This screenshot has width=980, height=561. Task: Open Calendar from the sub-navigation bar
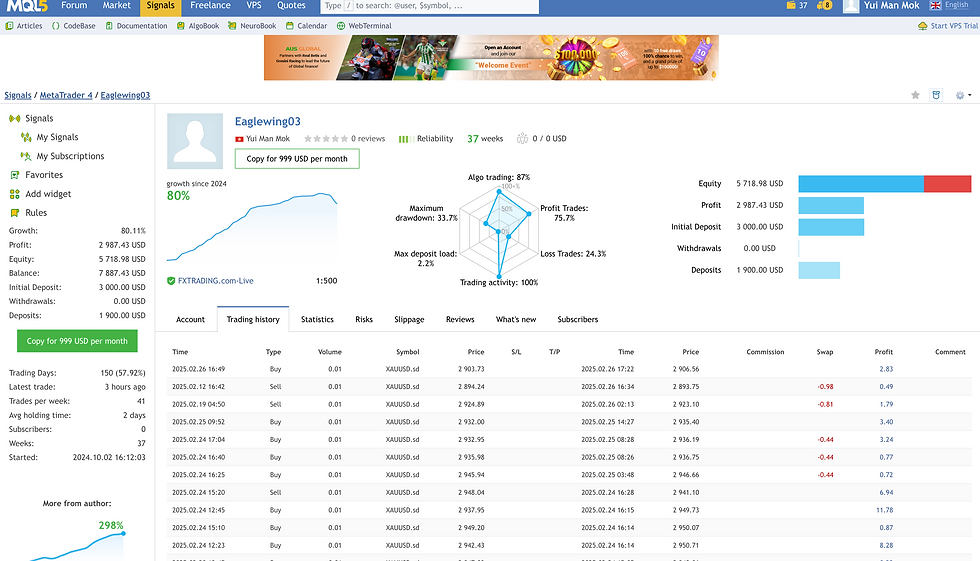click(x=306, y=26)
